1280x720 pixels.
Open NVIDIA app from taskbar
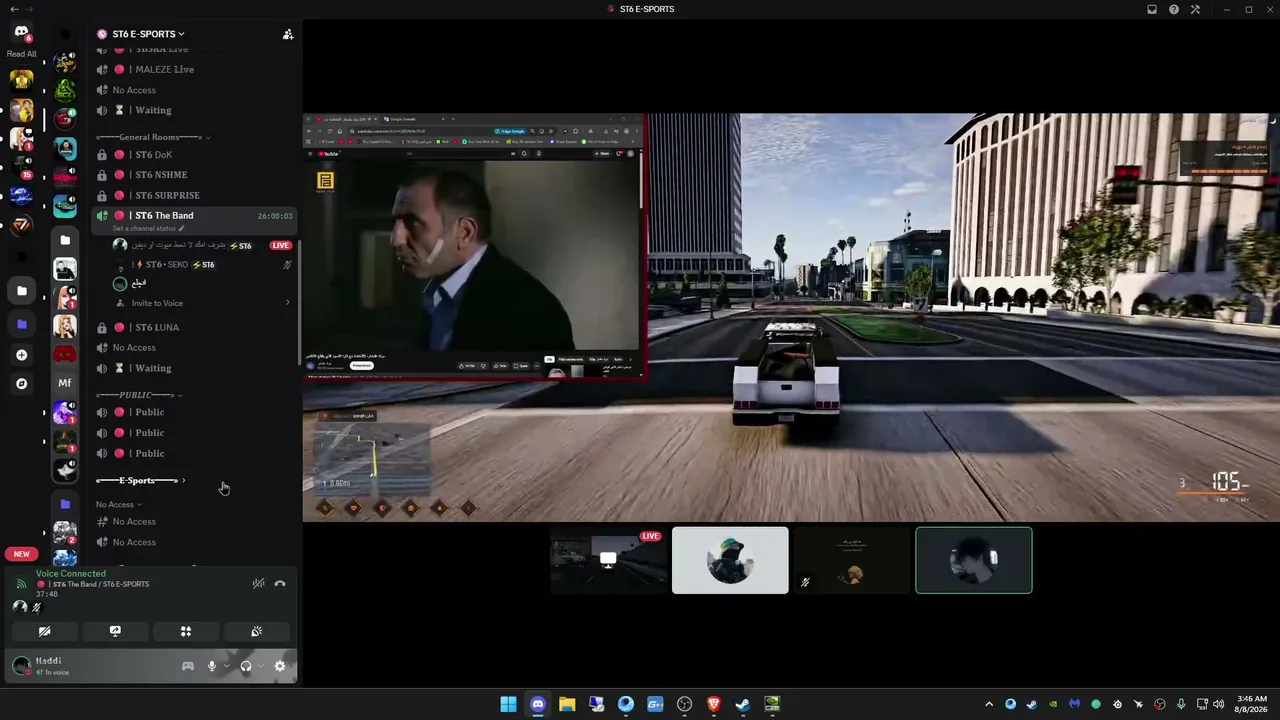tap(772, 704)
